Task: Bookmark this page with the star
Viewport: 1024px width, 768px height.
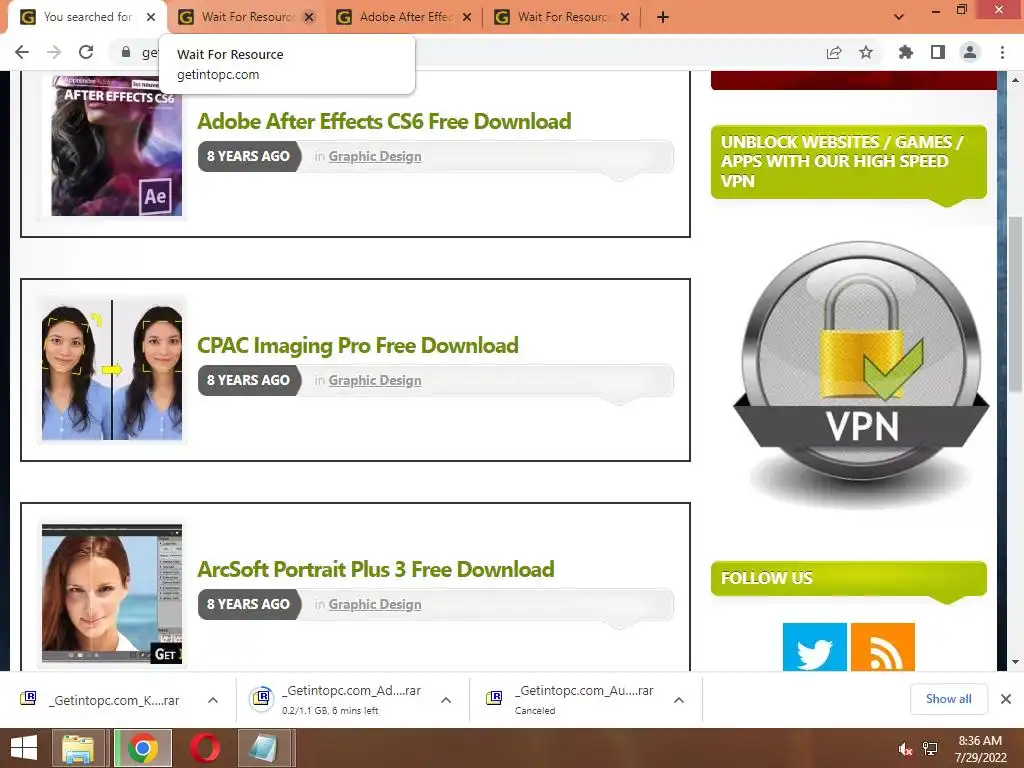Action: pyautogui.click(x=866, y=52)
